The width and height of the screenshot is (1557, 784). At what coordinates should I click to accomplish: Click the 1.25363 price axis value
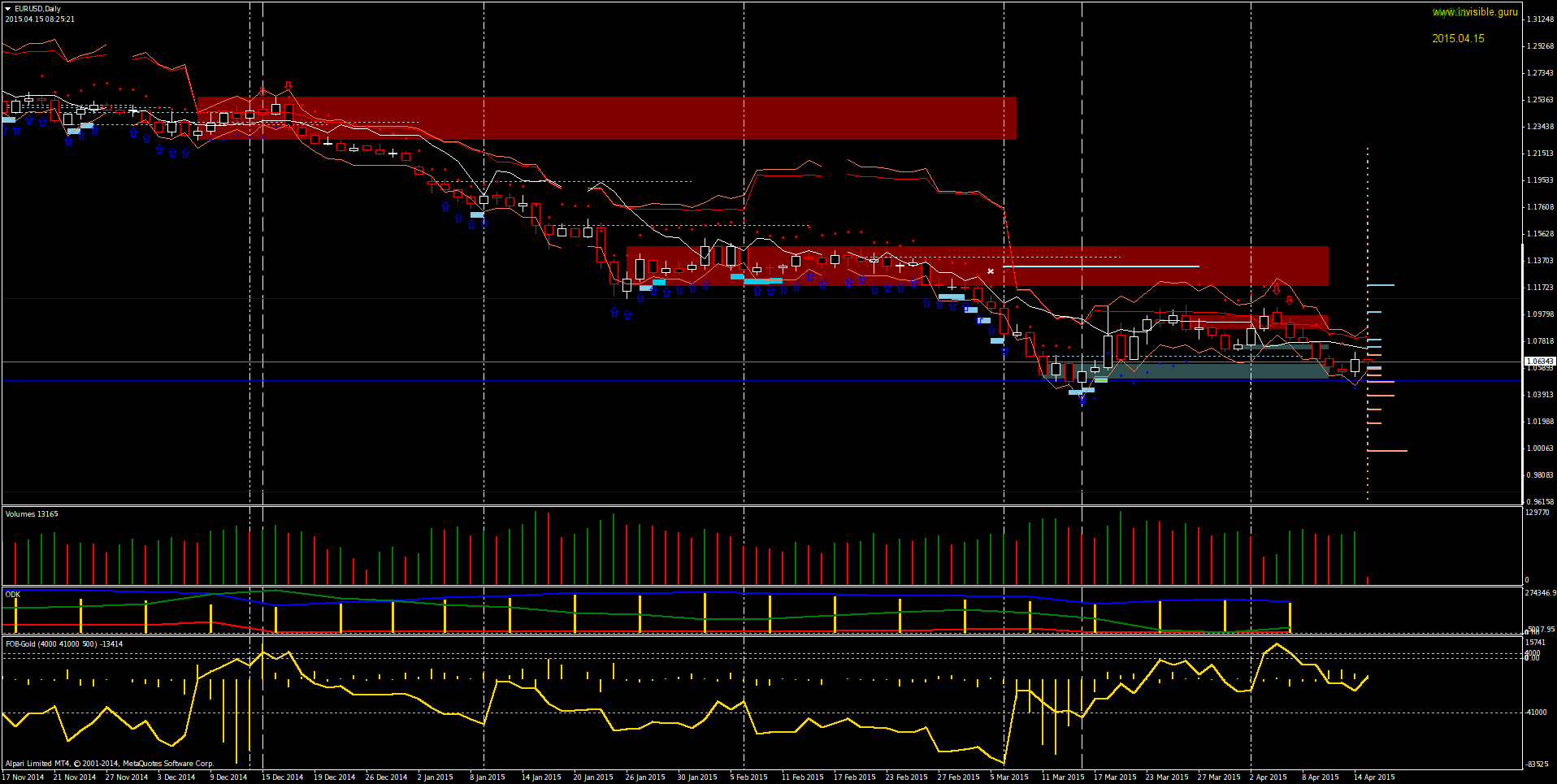(1541, 99)
